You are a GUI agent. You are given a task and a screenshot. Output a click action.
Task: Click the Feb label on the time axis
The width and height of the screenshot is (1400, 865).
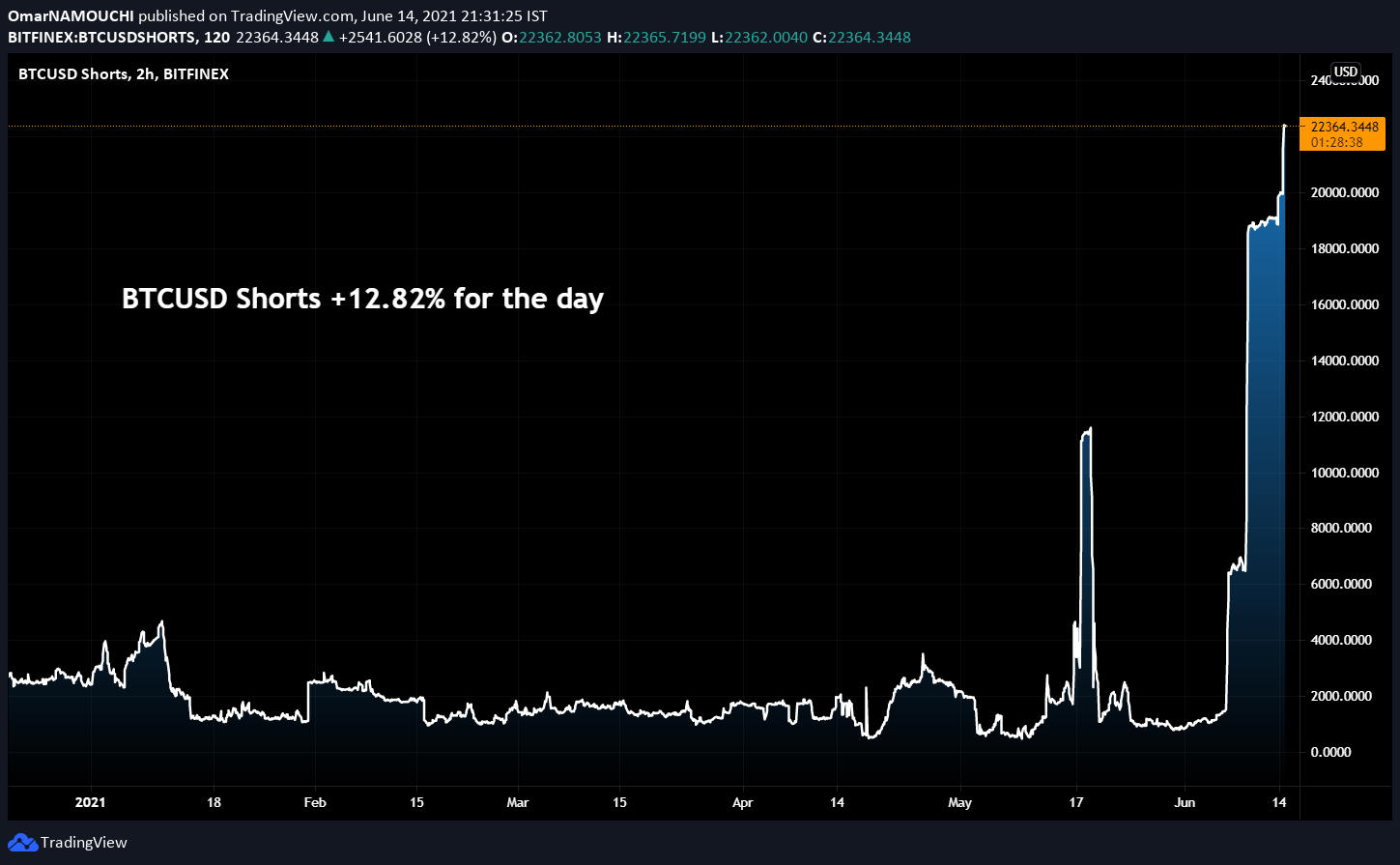coord(315,803)
